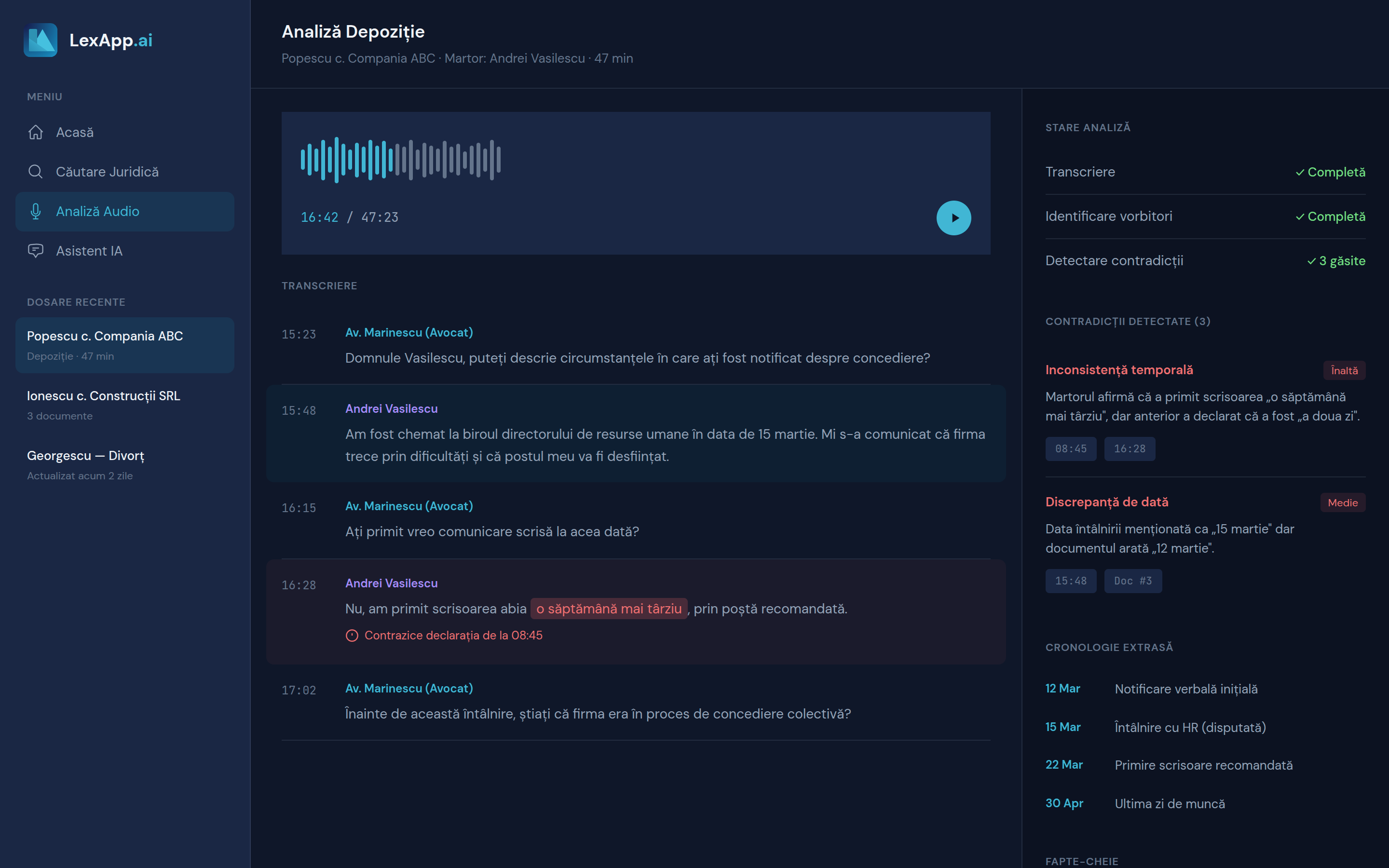The image size is (1389, 868).
Task: Select the Analiză Audio microphone icon
Action: [36, 211]
